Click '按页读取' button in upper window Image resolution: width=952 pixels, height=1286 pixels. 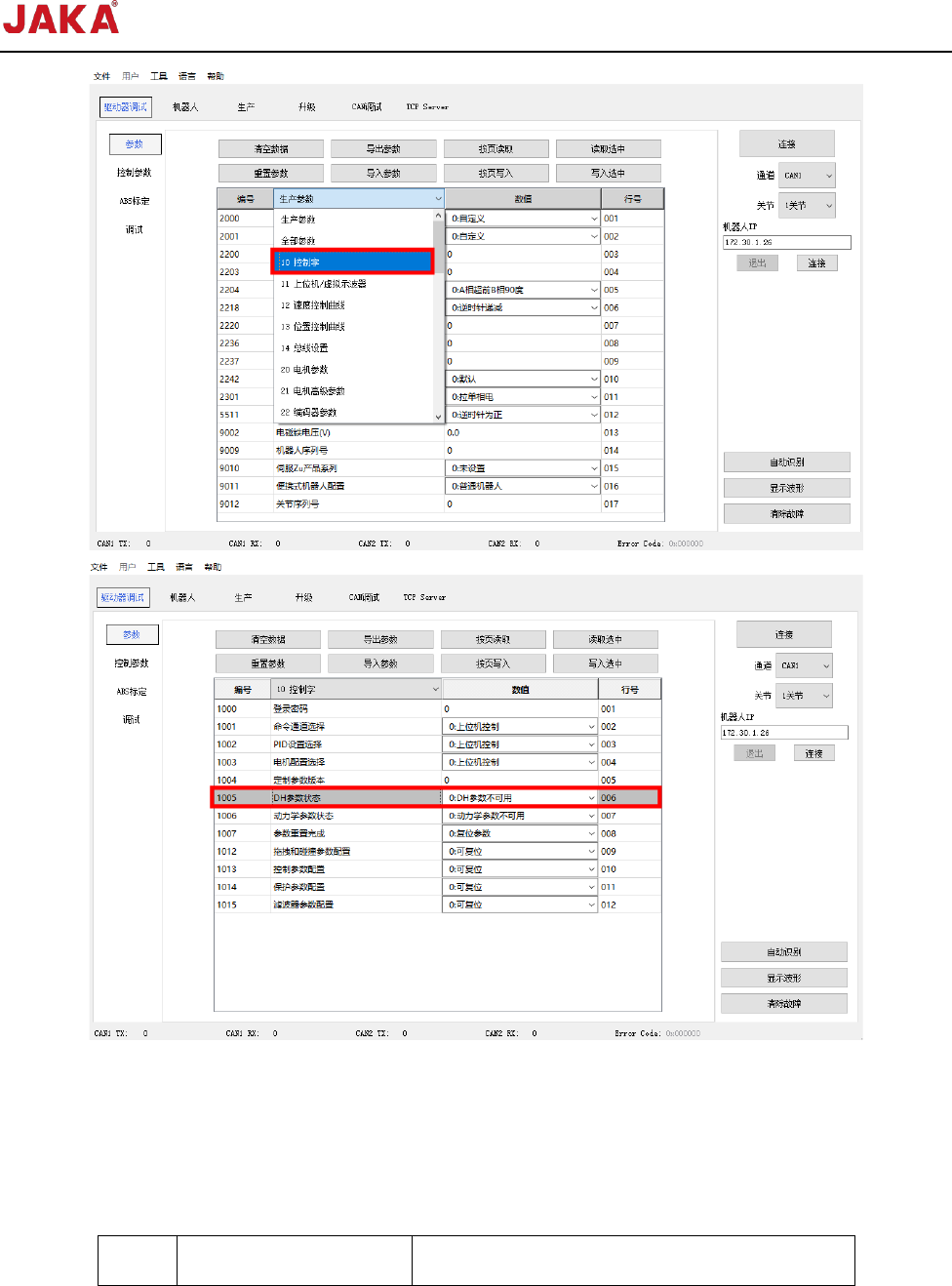(496, 149)
